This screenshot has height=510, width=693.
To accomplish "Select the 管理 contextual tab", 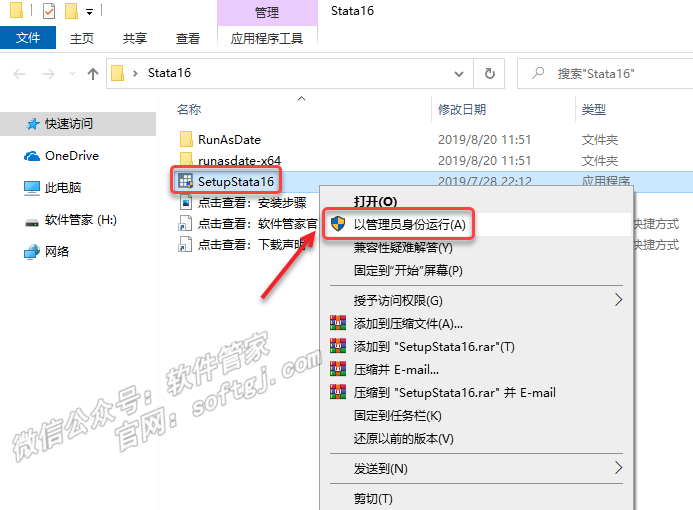I will pos(267,12).
